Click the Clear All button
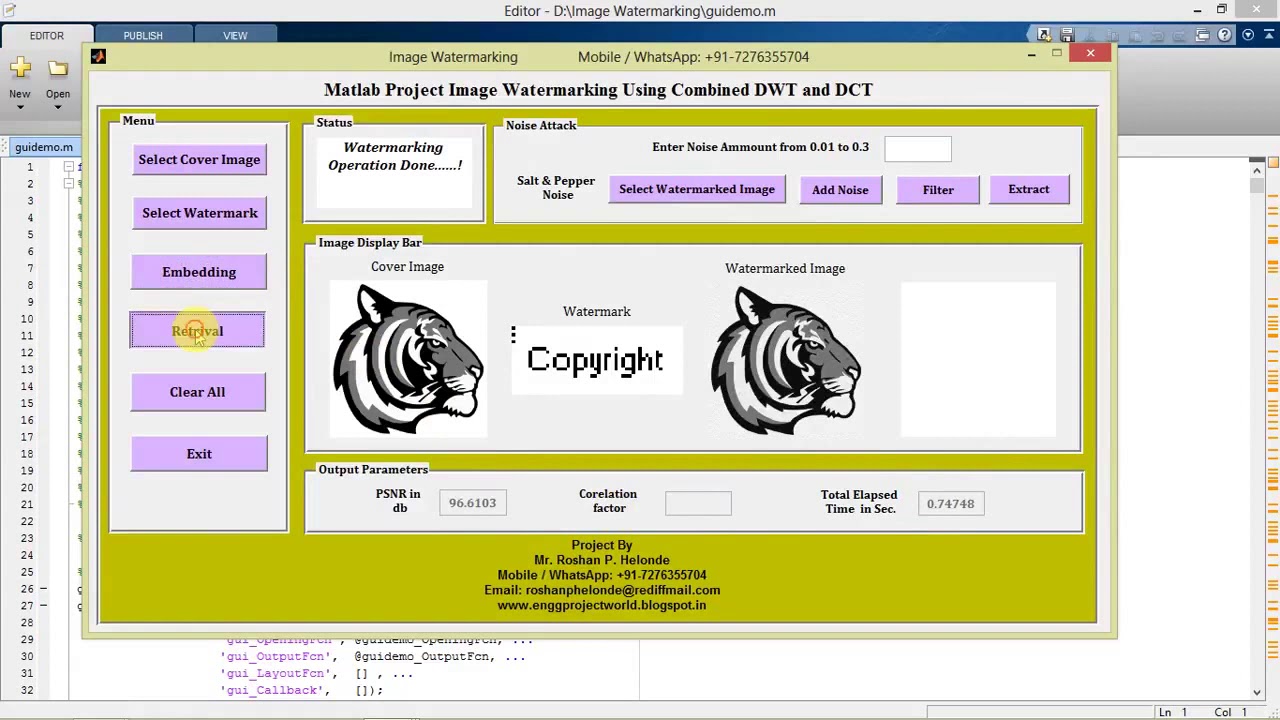This screenshot has height=720, width=1280. (x=197, y=392)
